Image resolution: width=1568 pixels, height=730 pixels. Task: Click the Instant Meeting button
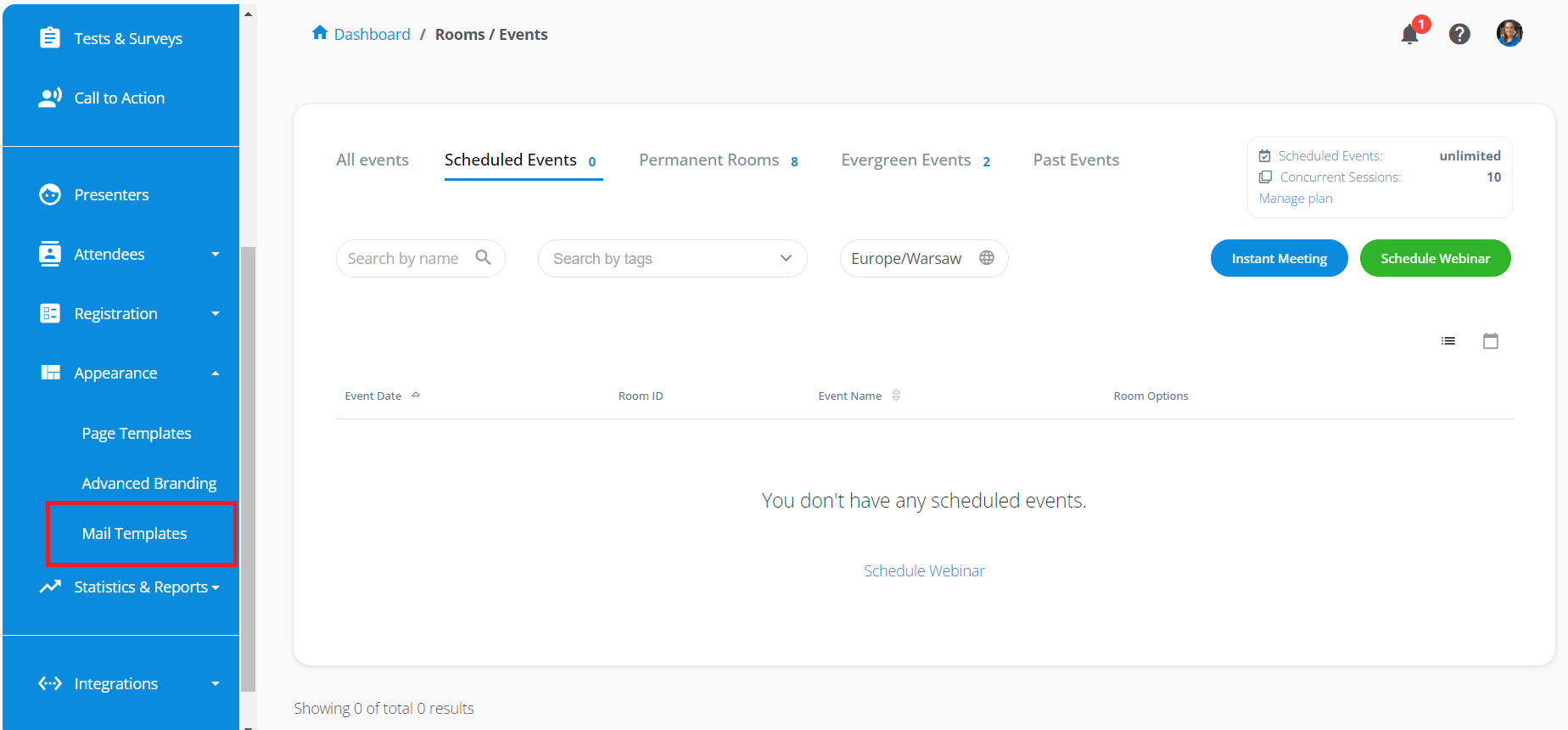[1279, 258]
